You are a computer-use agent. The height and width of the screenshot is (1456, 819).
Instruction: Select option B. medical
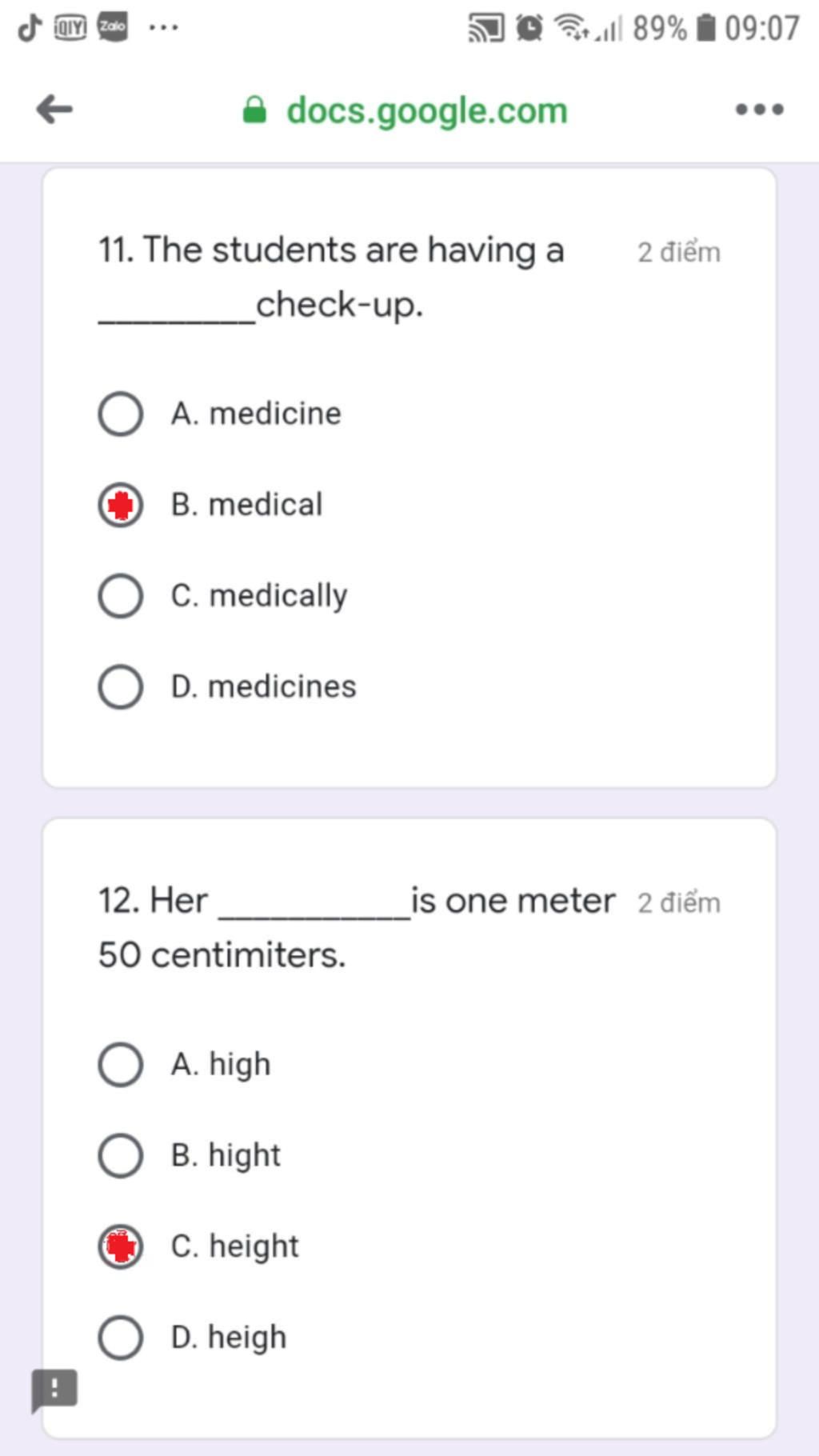point(211,505)
